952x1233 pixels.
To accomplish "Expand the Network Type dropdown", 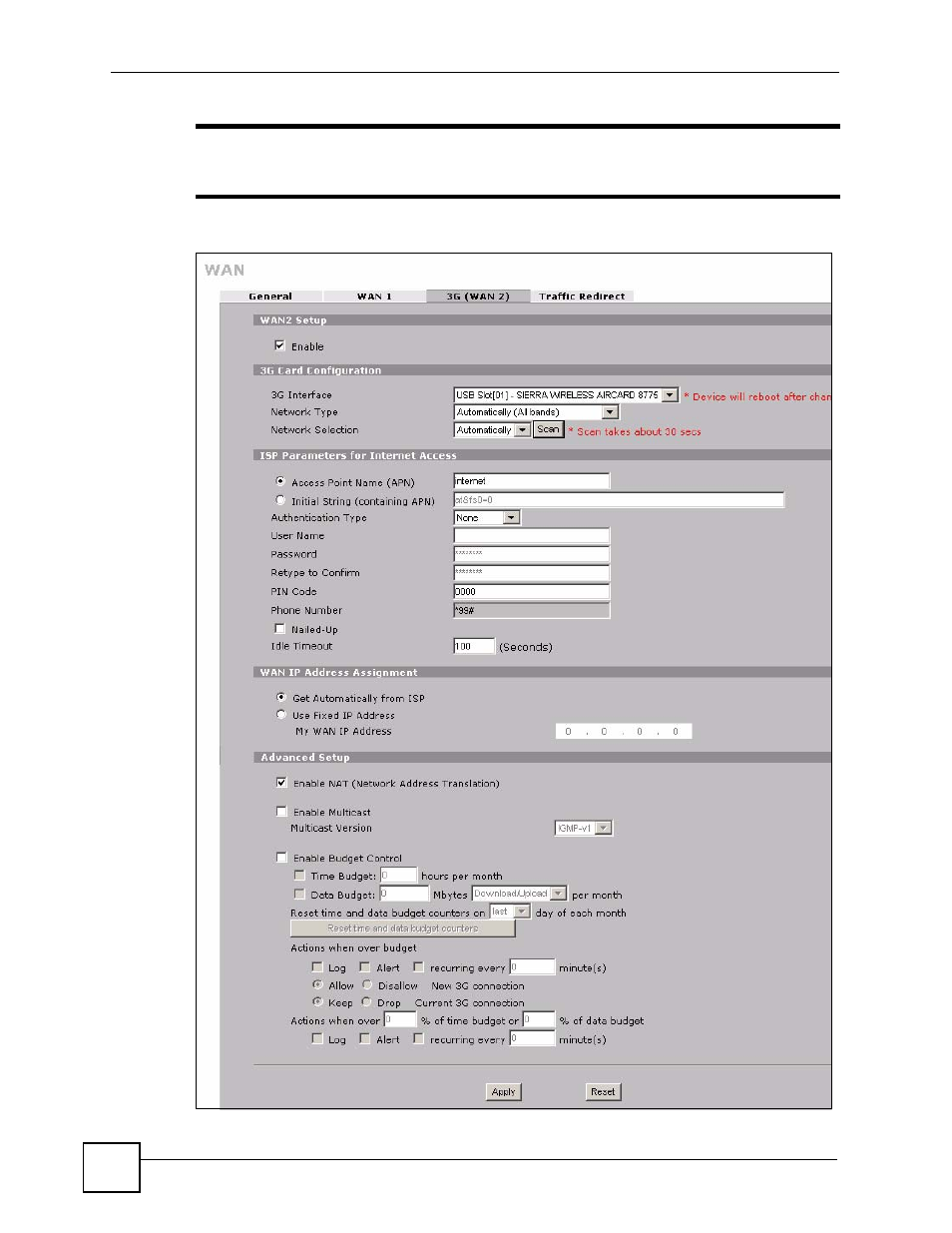I will point(536,412).
